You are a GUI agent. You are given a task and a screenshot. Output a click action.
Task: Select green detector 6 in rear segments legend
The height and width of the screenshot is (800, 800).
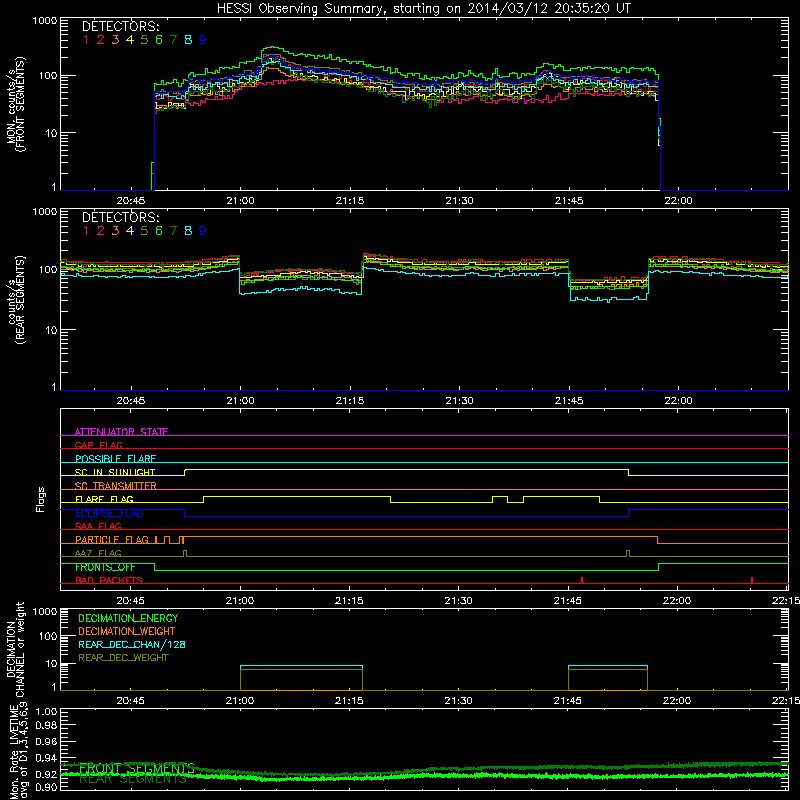tap(159, 231)
